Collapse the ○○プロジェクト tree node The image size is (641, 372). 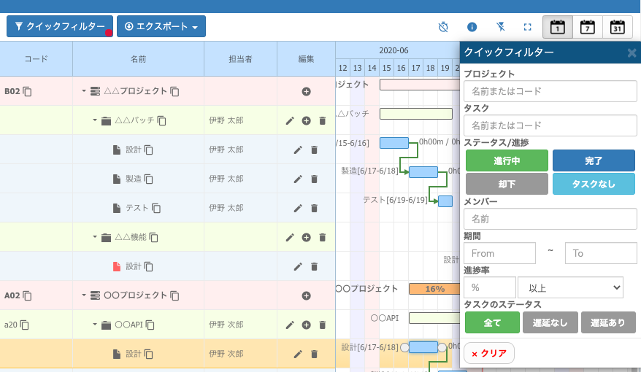tap(83, 295)
